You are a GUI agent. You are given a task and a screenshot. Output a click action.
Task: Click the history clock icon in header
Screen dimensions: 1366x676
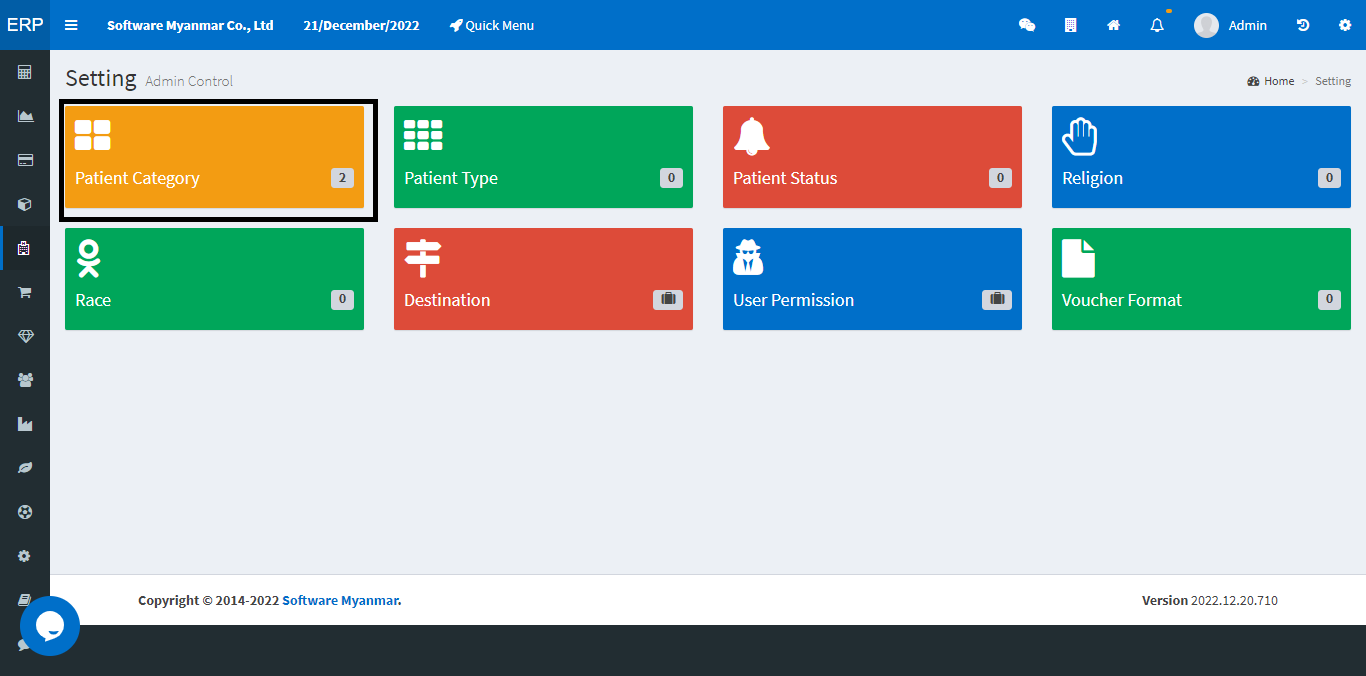[x=1303, y=25]
